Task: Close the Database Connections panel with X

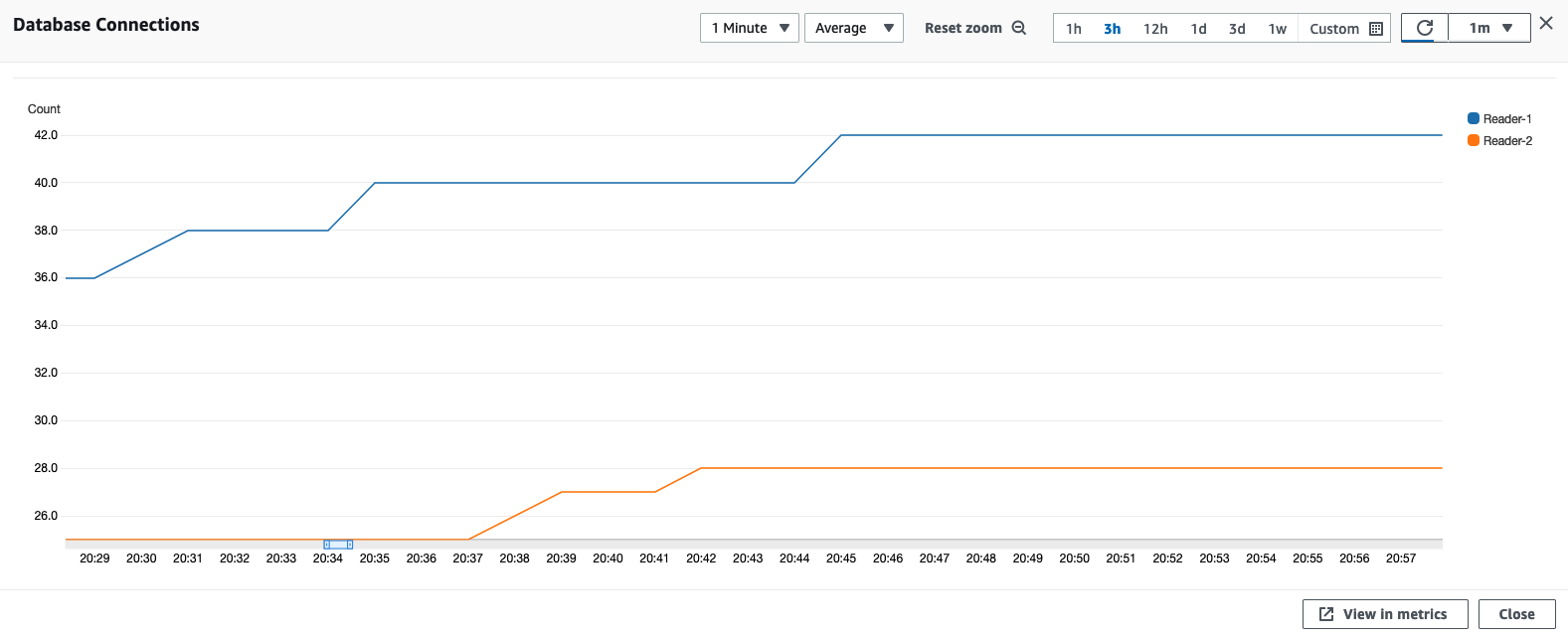Action: pos(1546,23)
